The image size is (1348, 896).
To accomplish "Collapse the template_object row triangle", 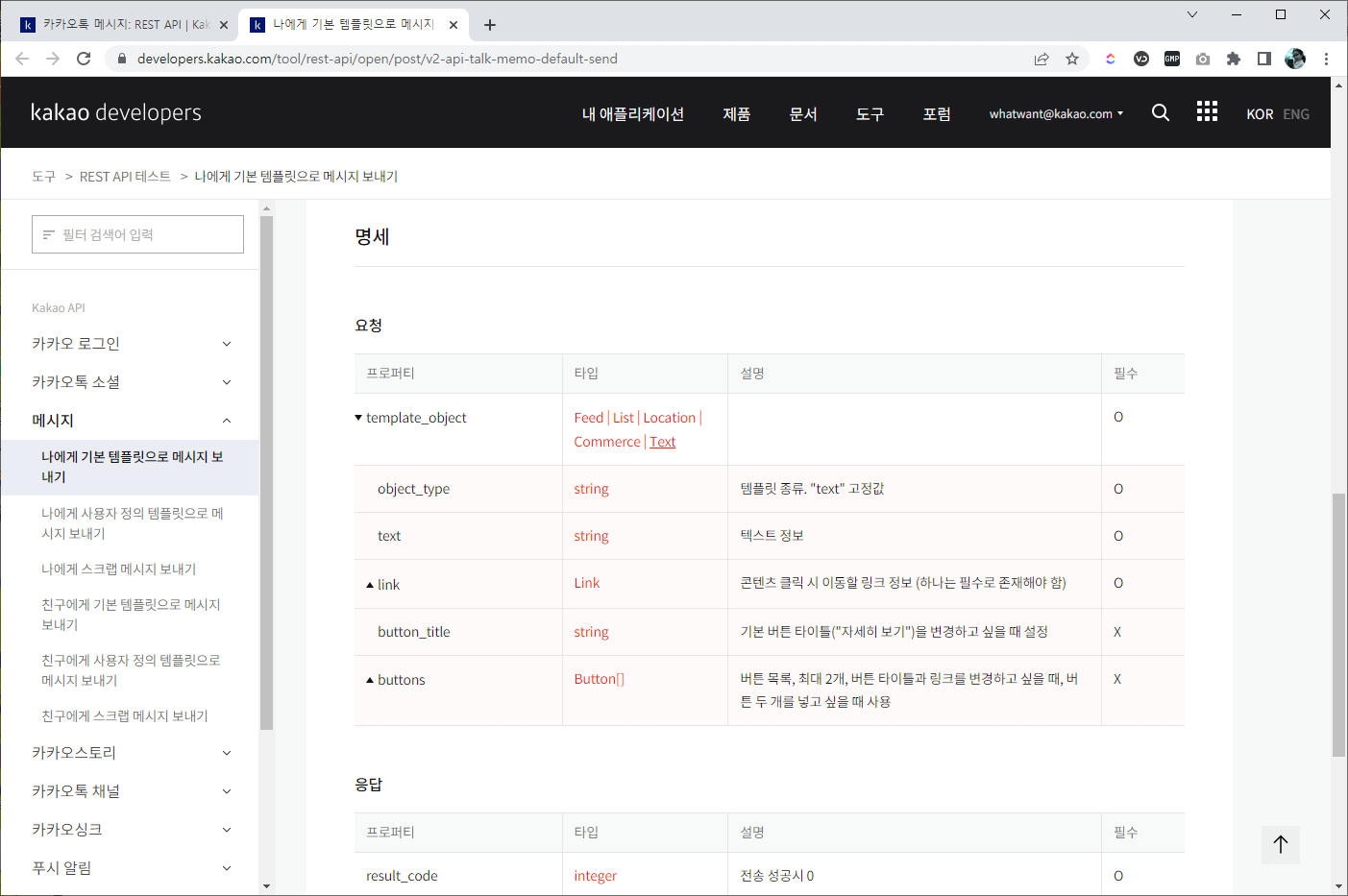I will pos(358,418).
